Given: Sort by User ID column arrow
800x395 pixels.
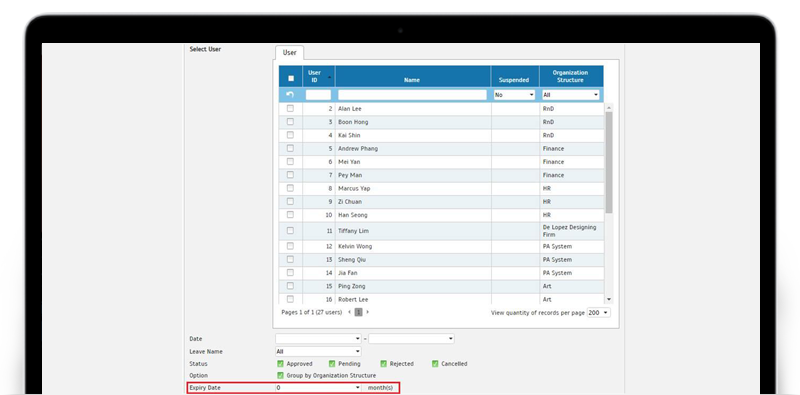Looking at the screenshot, I should (329, 77).
